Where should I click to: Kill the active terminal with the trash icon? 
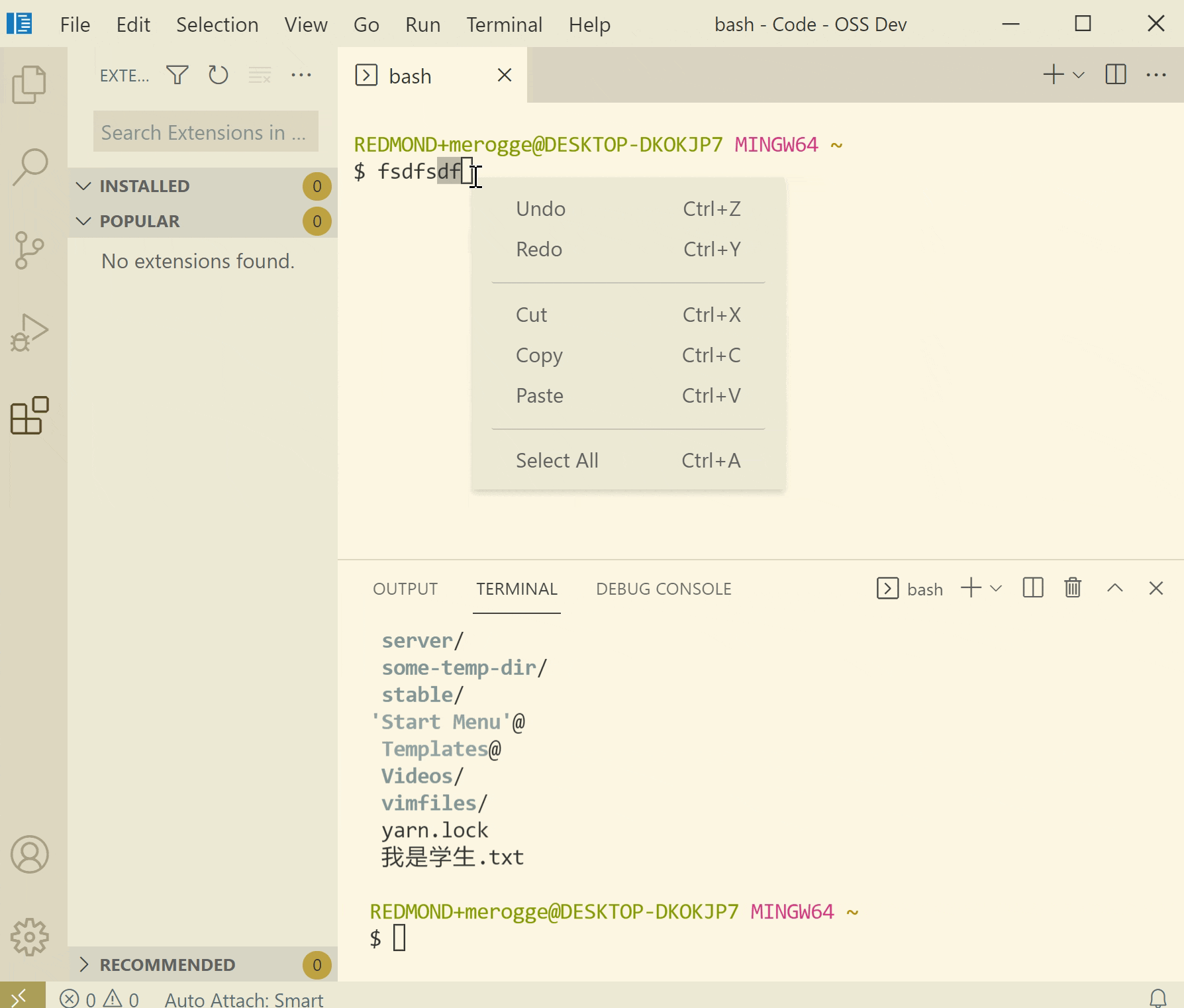pos(1072,587)
